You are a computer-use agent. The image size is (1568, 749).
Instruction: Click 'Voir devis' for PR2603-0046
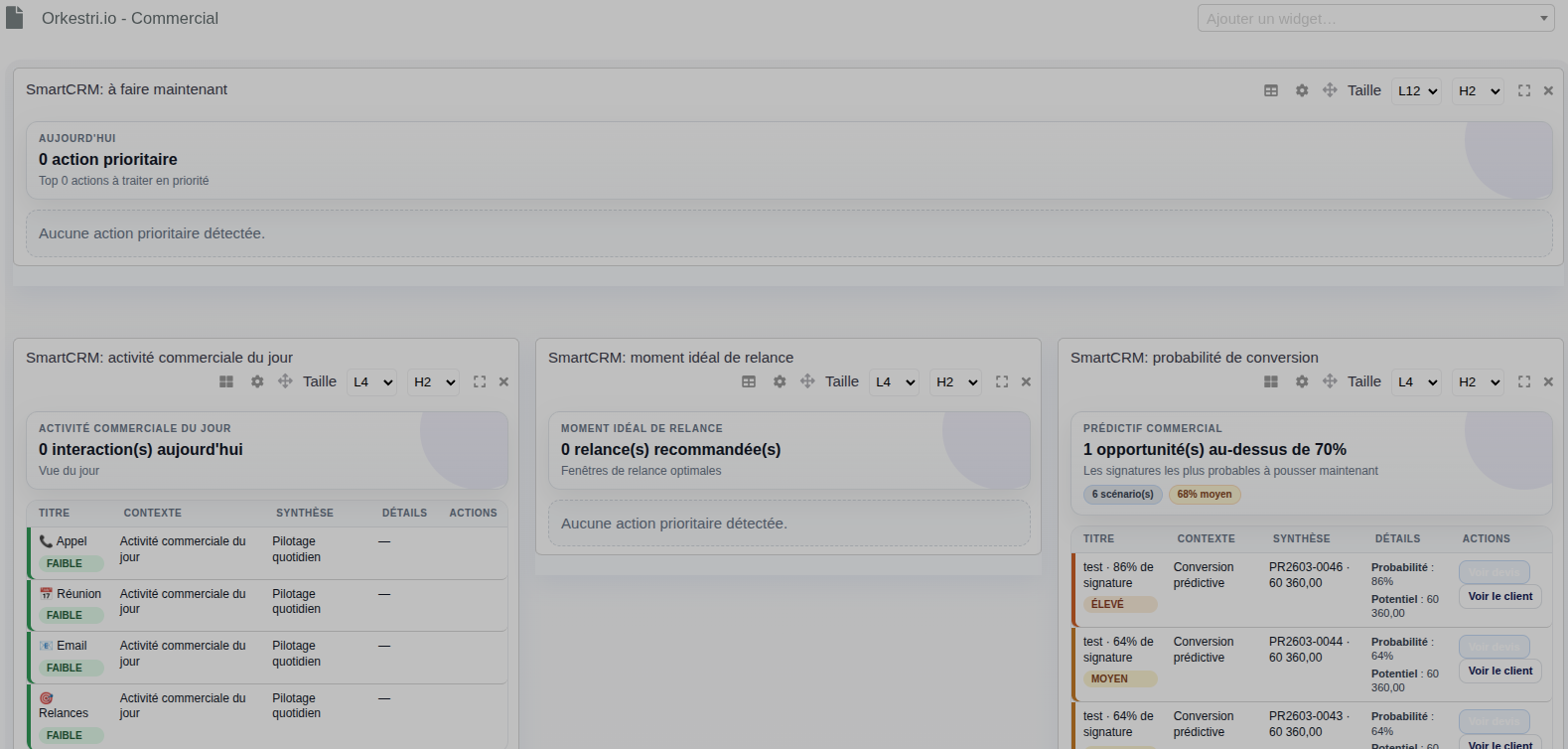click(x=1495, y=572)
